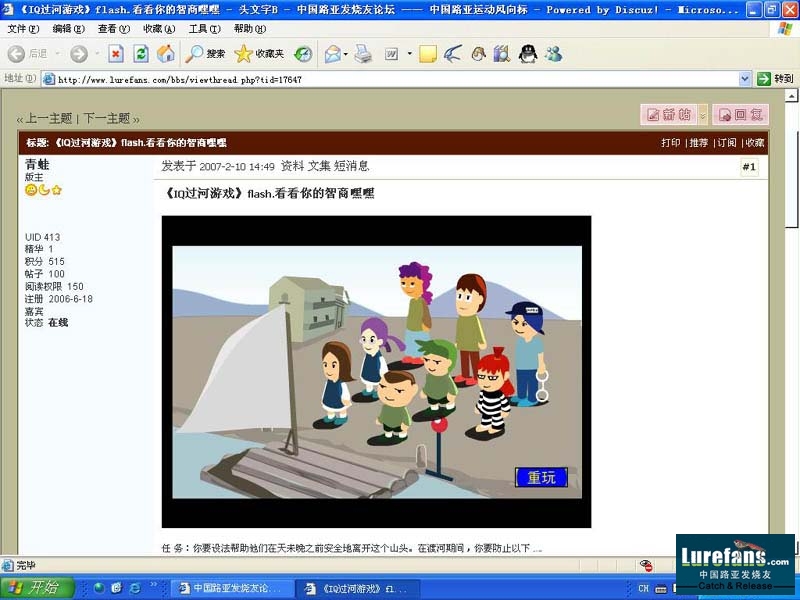Open Messenger people icon
This screenshot has width=800, height=600.
[553, 54]
